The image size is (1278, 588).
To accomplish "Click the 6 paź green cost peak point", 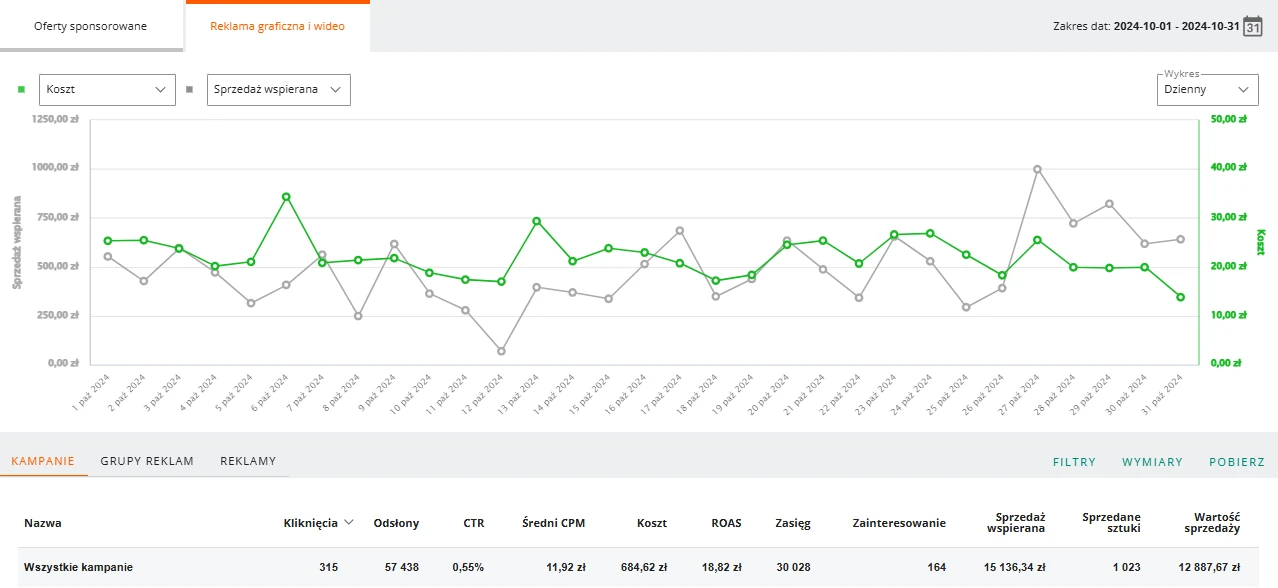I will [286, 197].
